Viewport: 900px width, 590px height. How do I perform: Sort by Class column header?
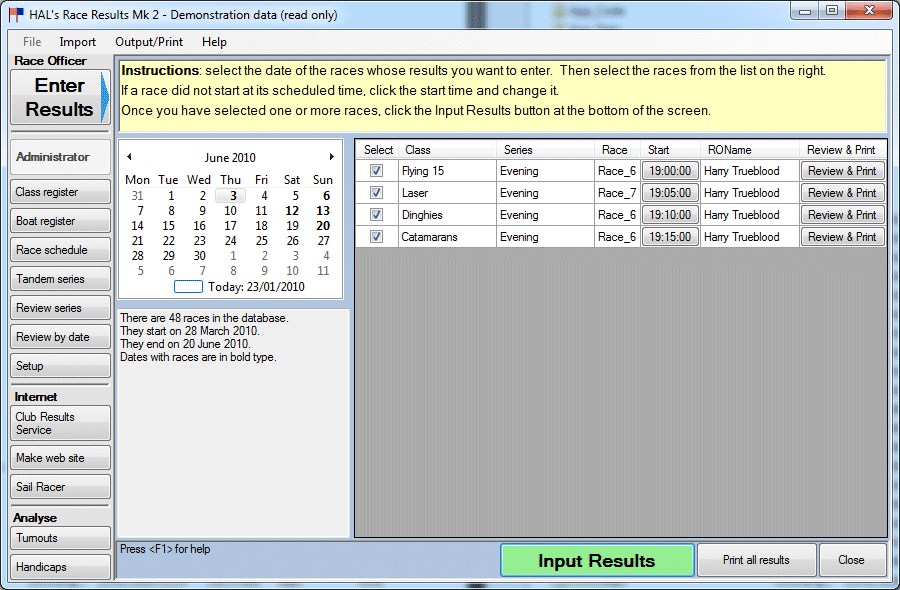[x=447, y=150]
